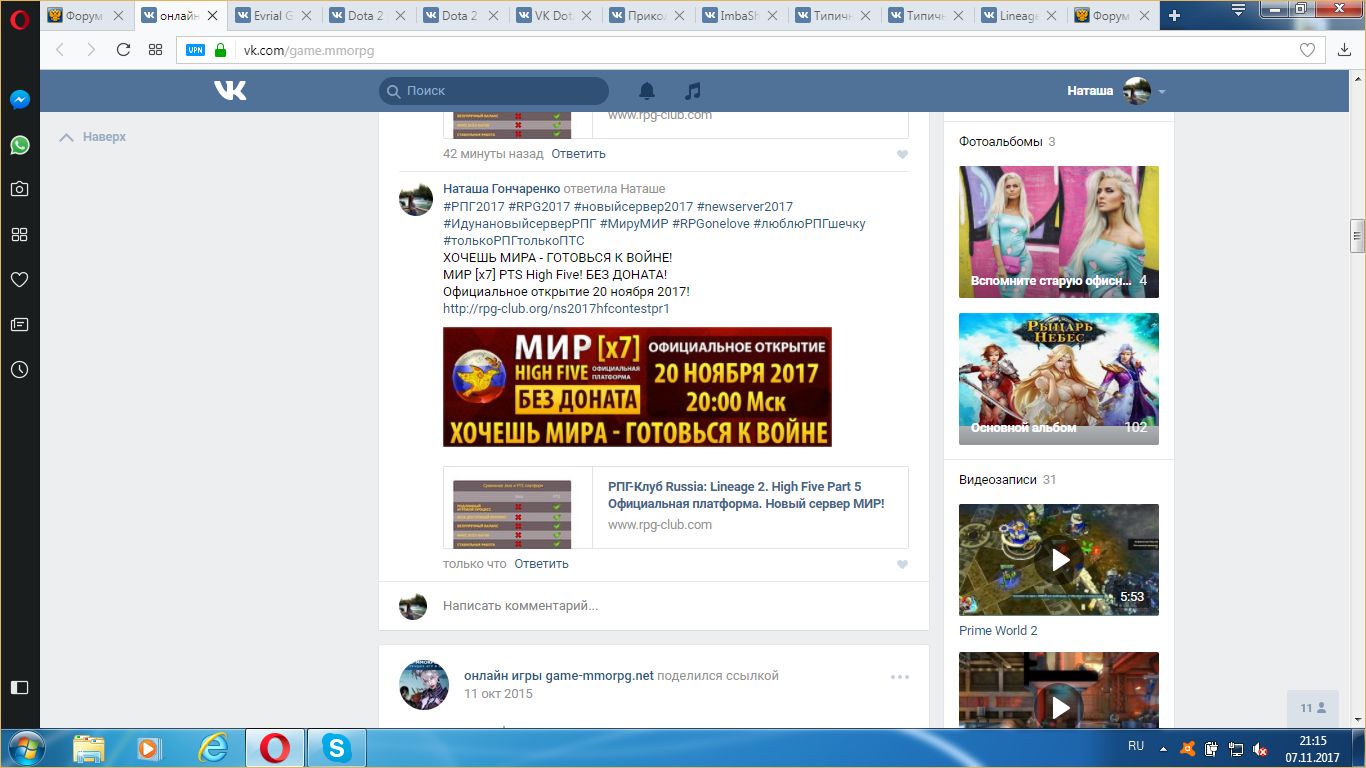Open the Основной альбом thumbnail
This screenshot has height=768, width=1366.
point(1059,379)
